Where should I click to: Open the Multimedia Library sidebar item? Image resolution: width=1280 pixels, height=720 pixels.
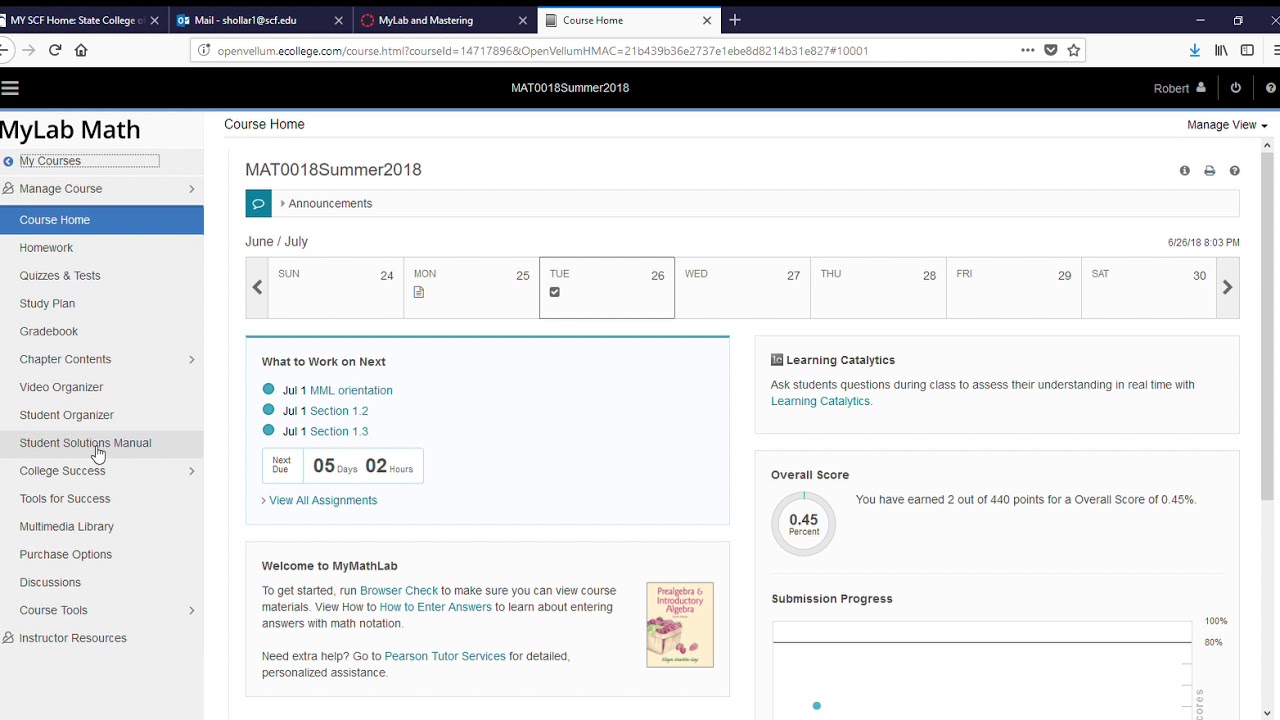tap(66, 527)
